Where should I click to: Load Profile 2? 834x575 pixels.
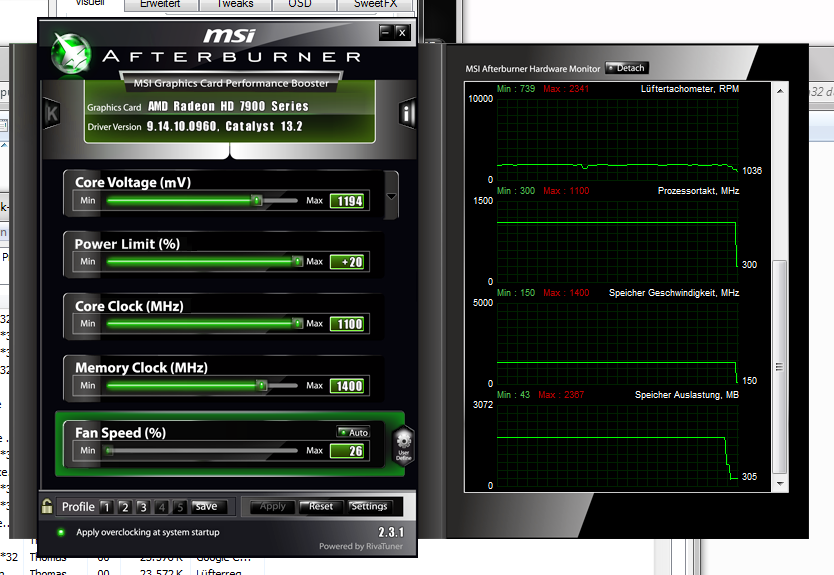coord(124,507)
